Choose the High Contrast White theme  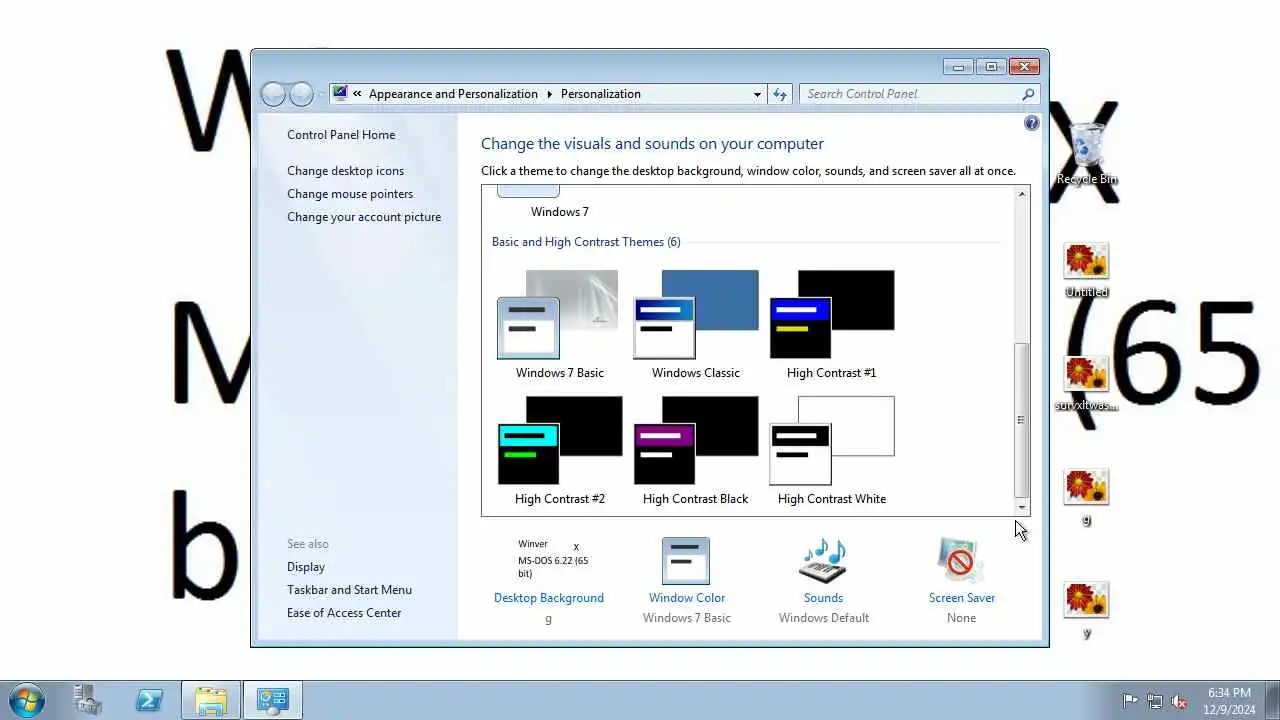(832, 451)
